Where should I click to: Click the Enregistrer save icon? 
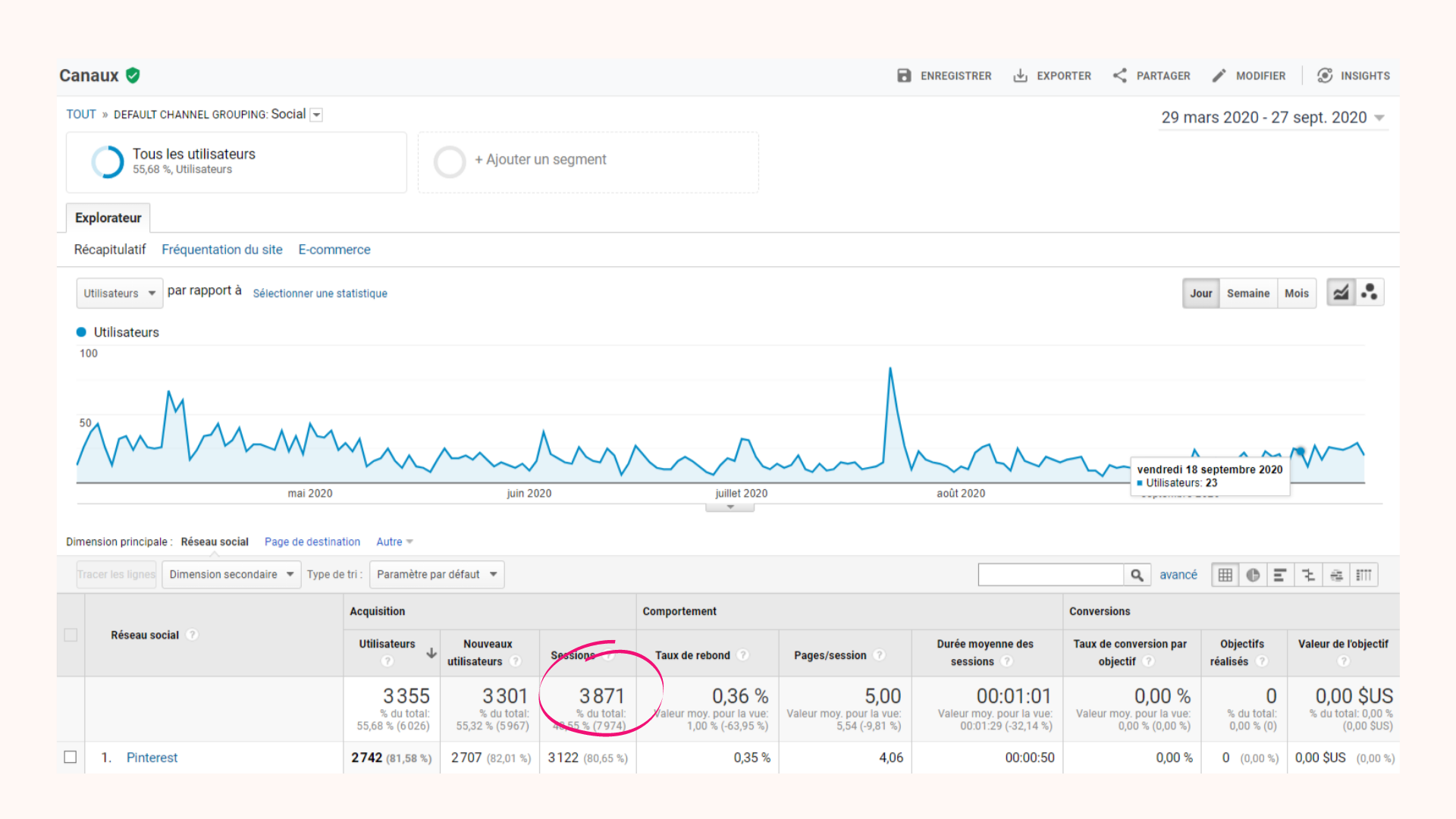tap(904, 76)
